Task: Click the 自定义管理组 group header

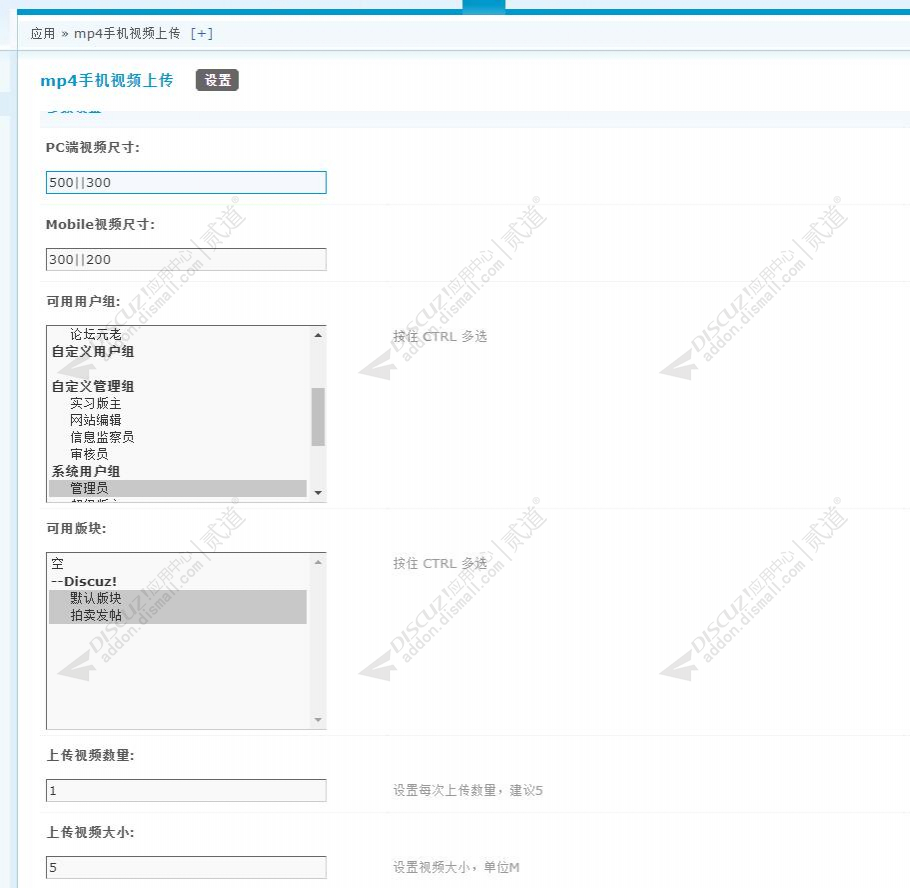Action: (x=93, y=387)
